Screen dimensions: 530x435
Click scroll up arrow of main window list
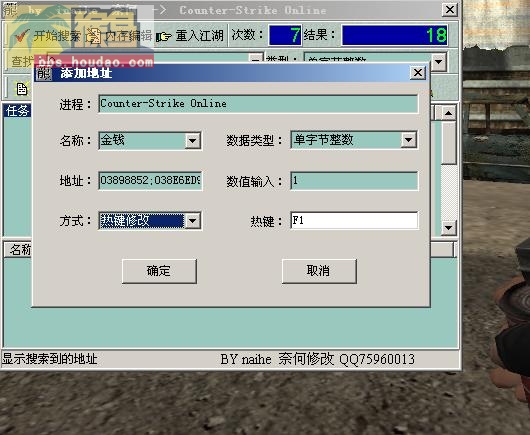pos(449,113)
